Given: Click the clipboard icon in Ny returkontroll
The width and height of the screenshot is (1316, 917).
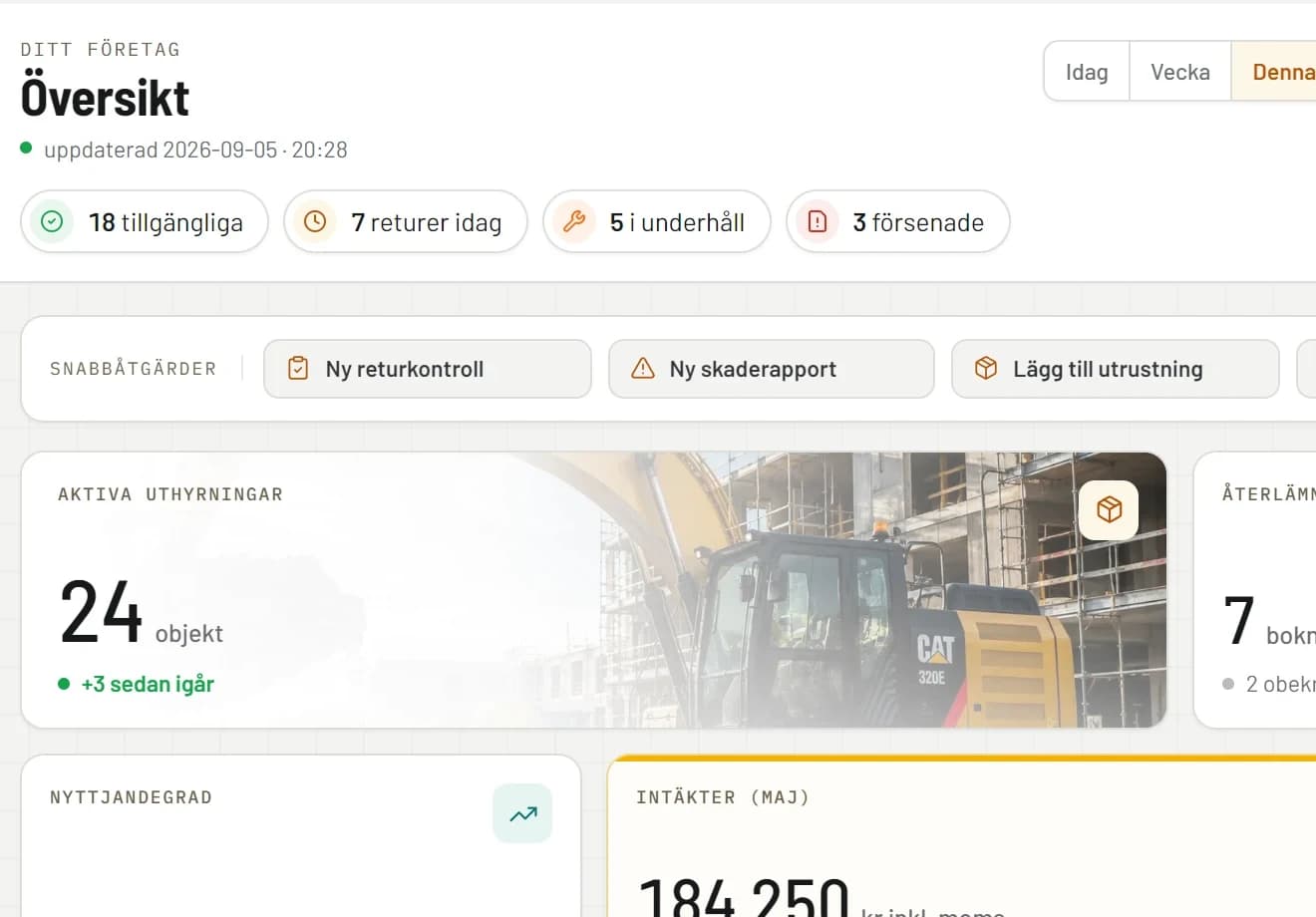Looking at the screenshot, I should [x=298, y=368].
